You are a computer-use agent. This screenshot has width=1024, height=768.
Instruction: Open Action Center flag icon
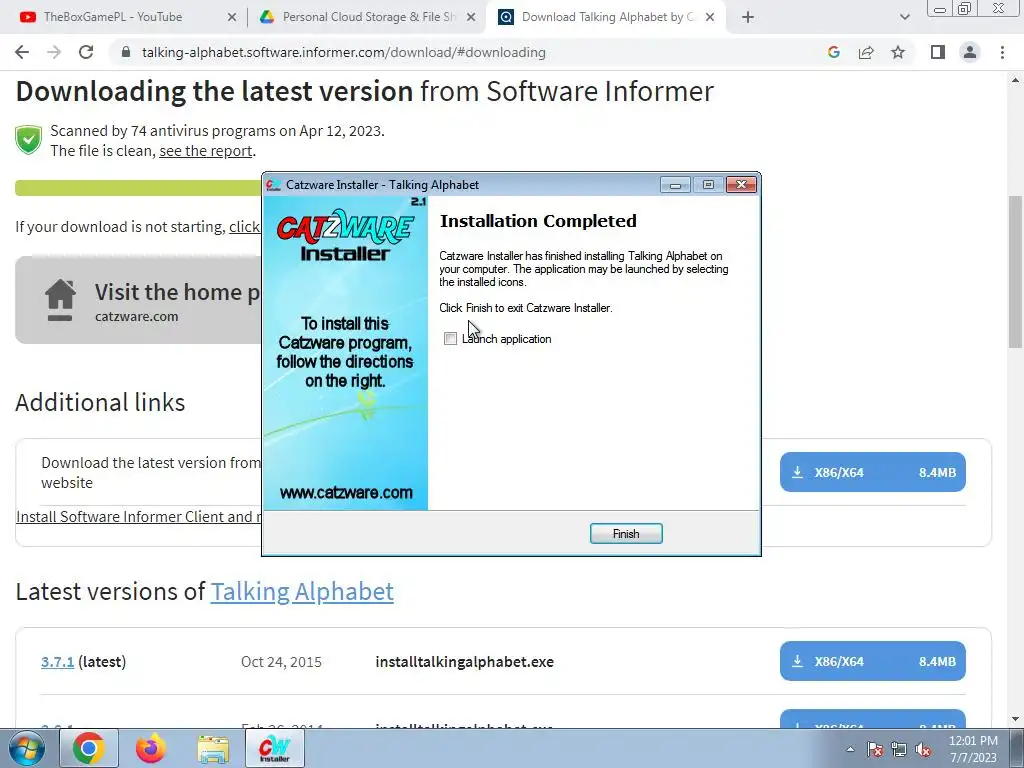click(x=875, y=749)
